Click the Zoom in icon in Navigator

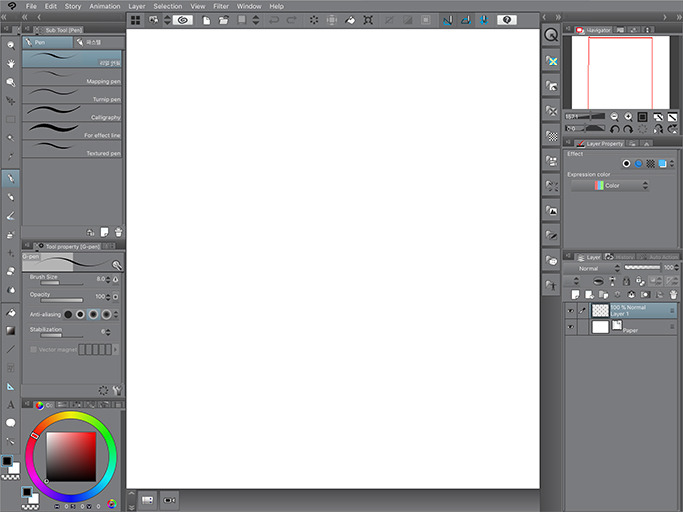(628, 117)
